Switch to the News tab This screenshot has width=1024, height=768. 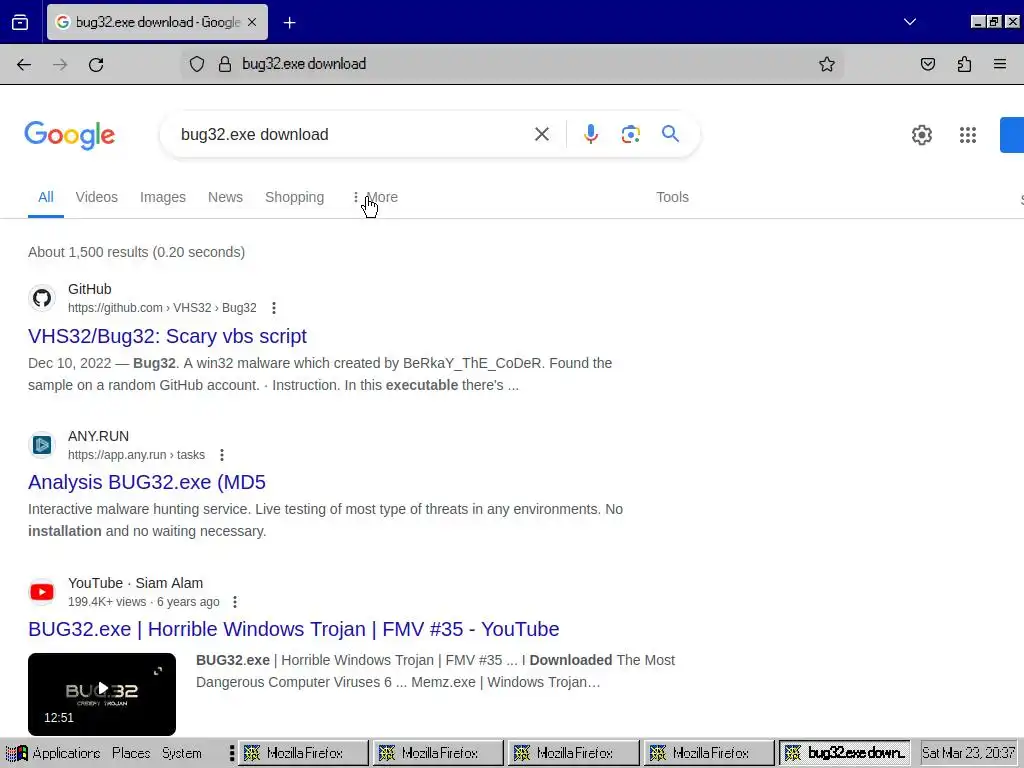(225, 197)
